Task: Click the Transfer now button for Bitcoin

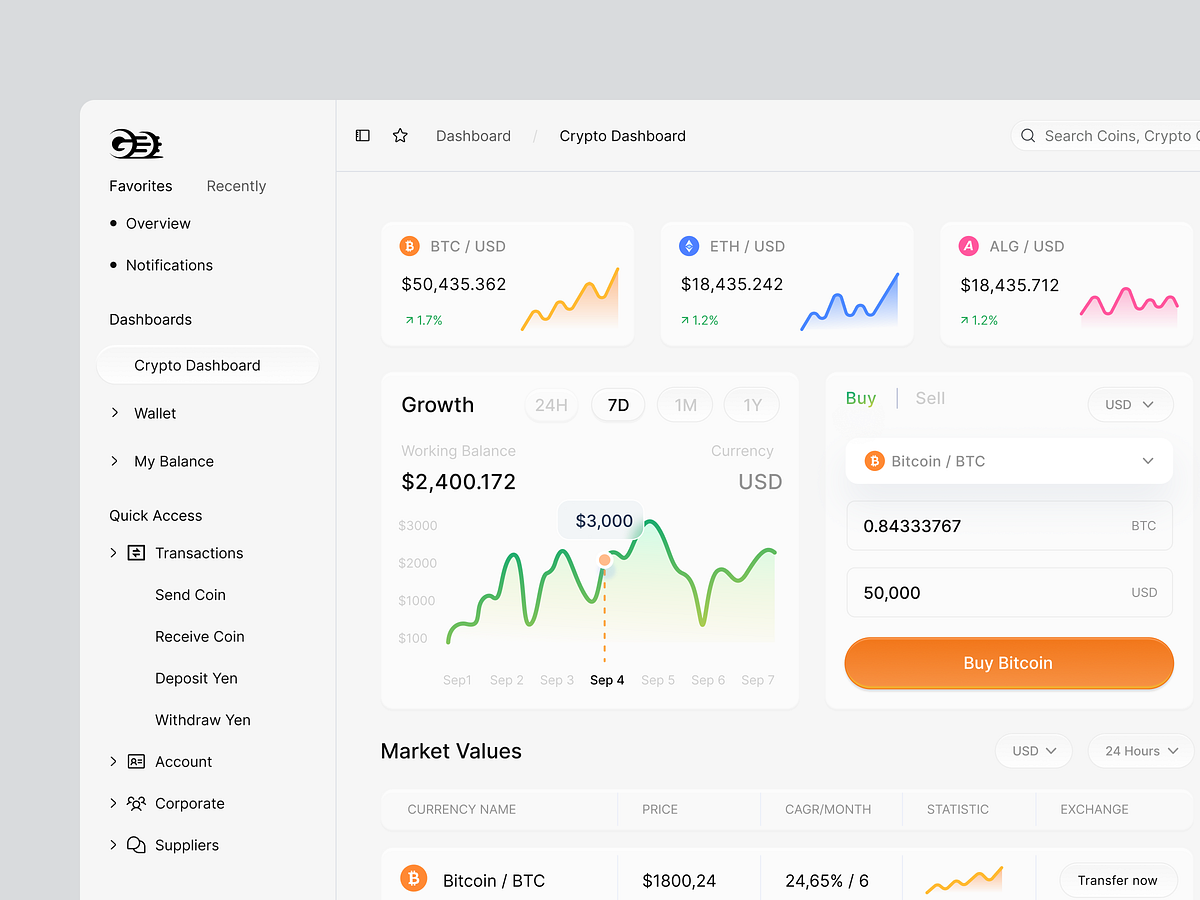Action: [x=1118, y=880]
